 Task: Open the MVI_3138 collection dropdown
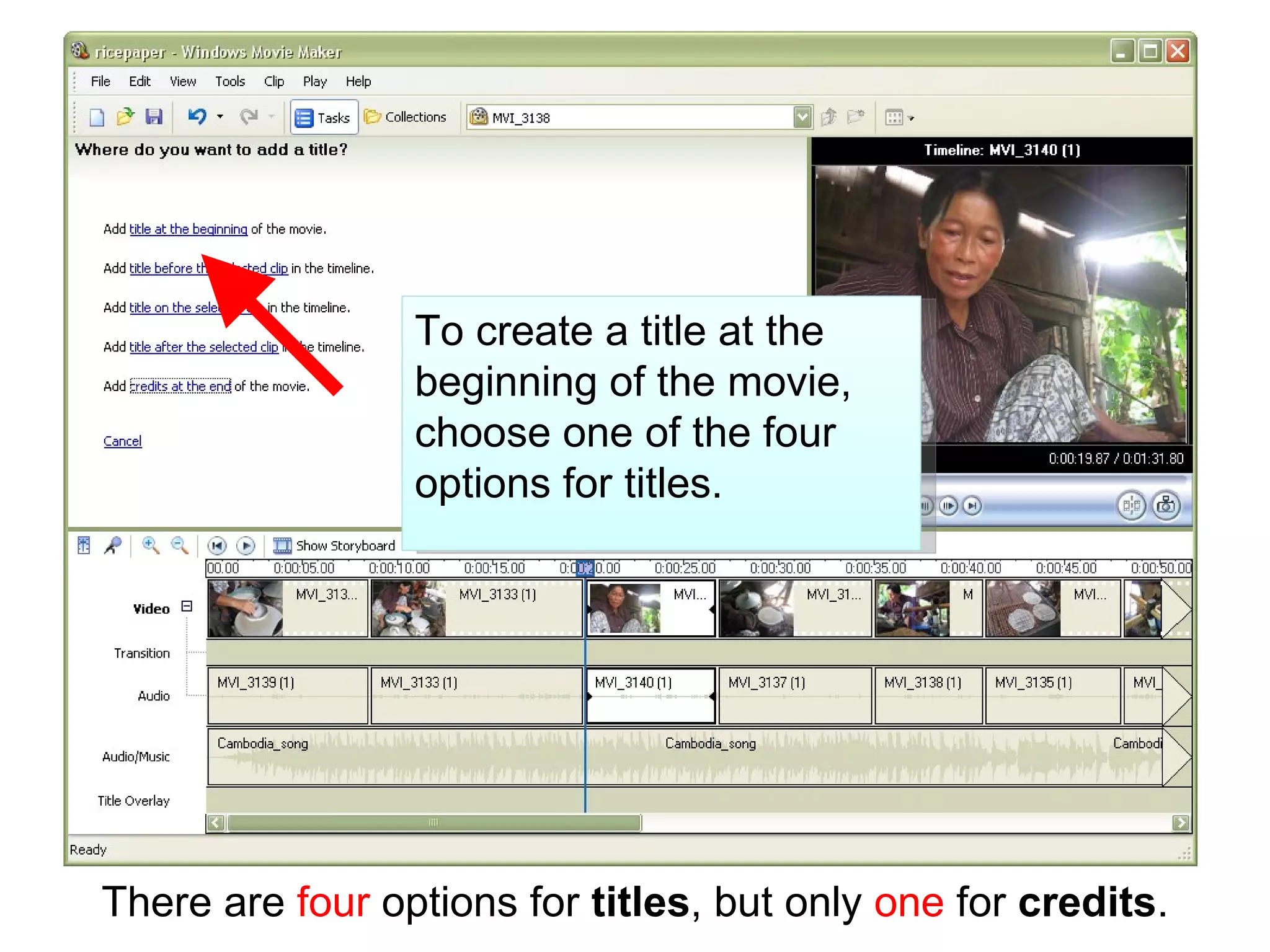click(802, 117)
